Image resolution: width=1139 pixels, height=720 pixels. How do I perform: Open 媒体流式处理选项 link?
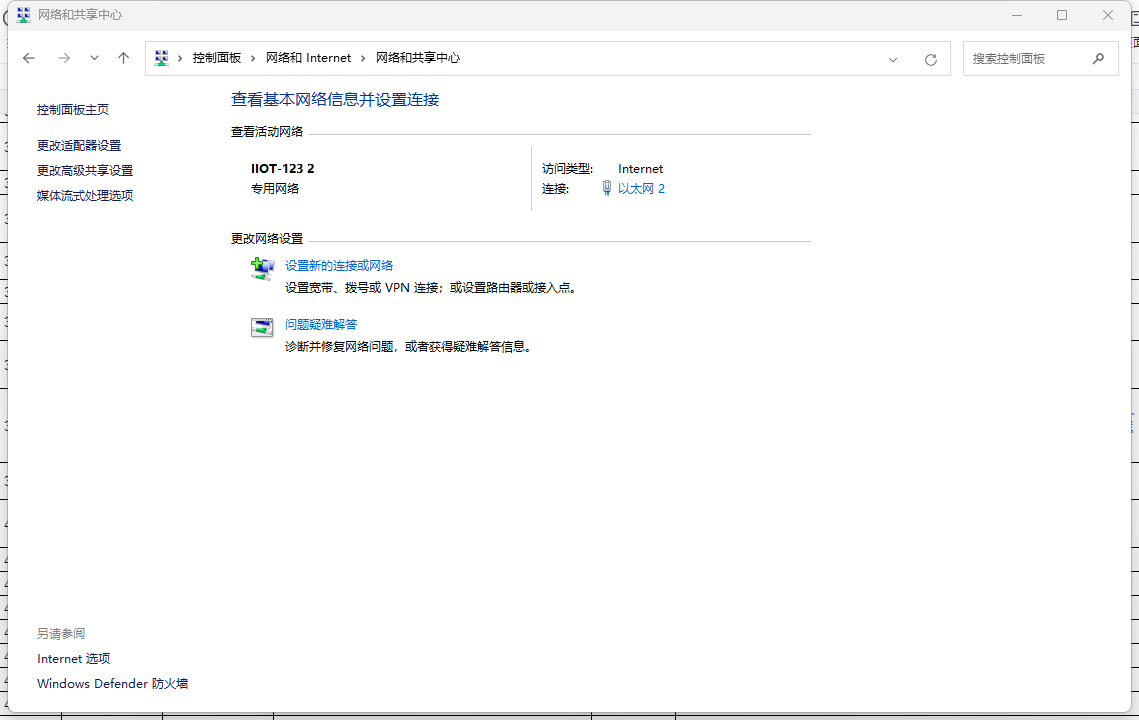click(x=85, y=196)
